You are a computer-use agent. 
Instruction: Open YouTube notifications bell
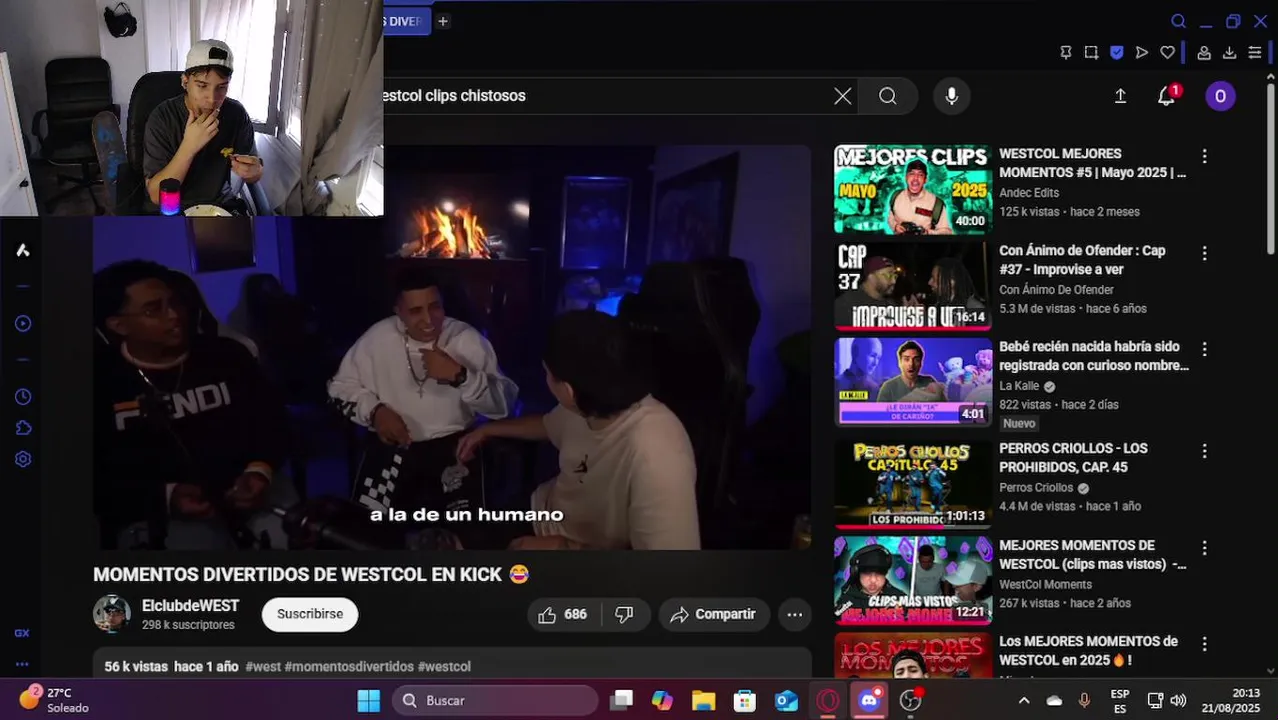[x=1166, y=96]
